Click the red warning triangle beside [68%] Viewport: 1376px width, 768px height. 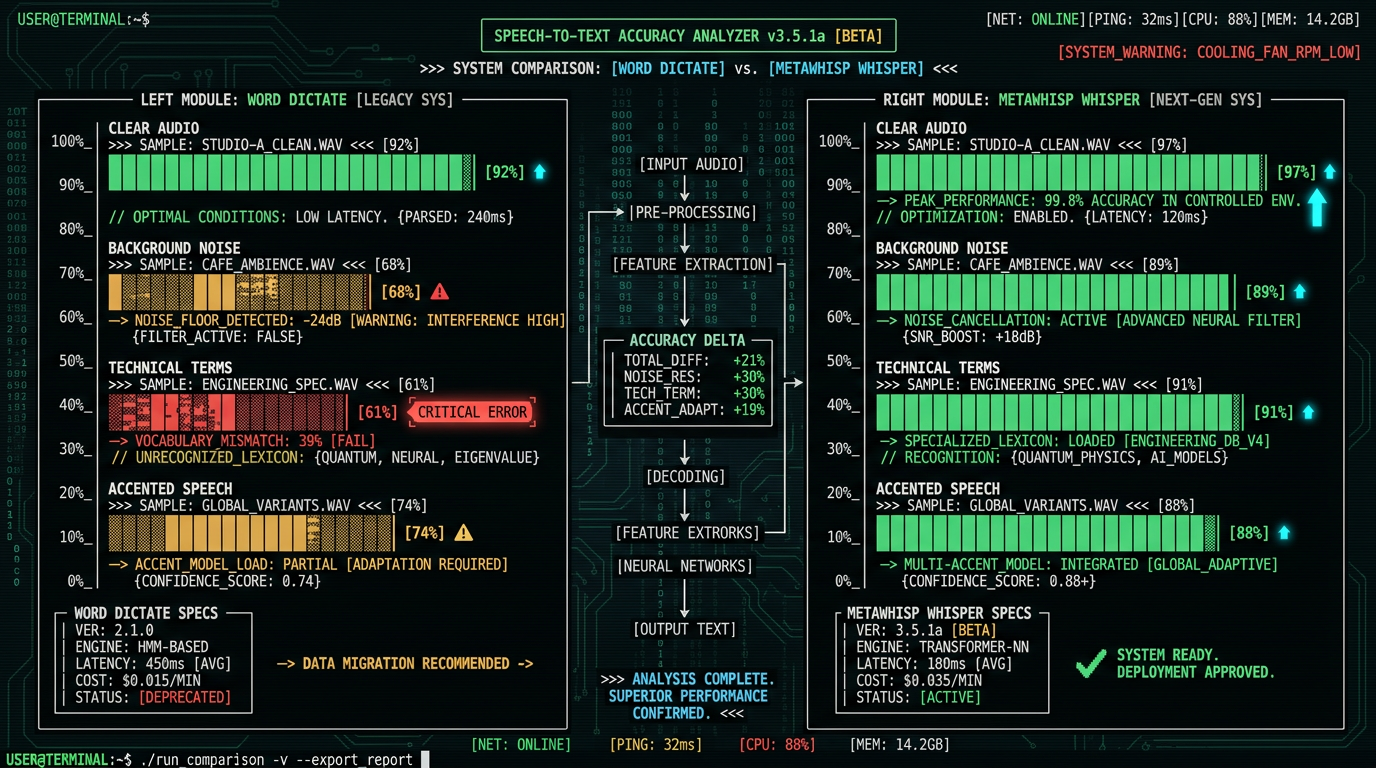pos(439,292)
